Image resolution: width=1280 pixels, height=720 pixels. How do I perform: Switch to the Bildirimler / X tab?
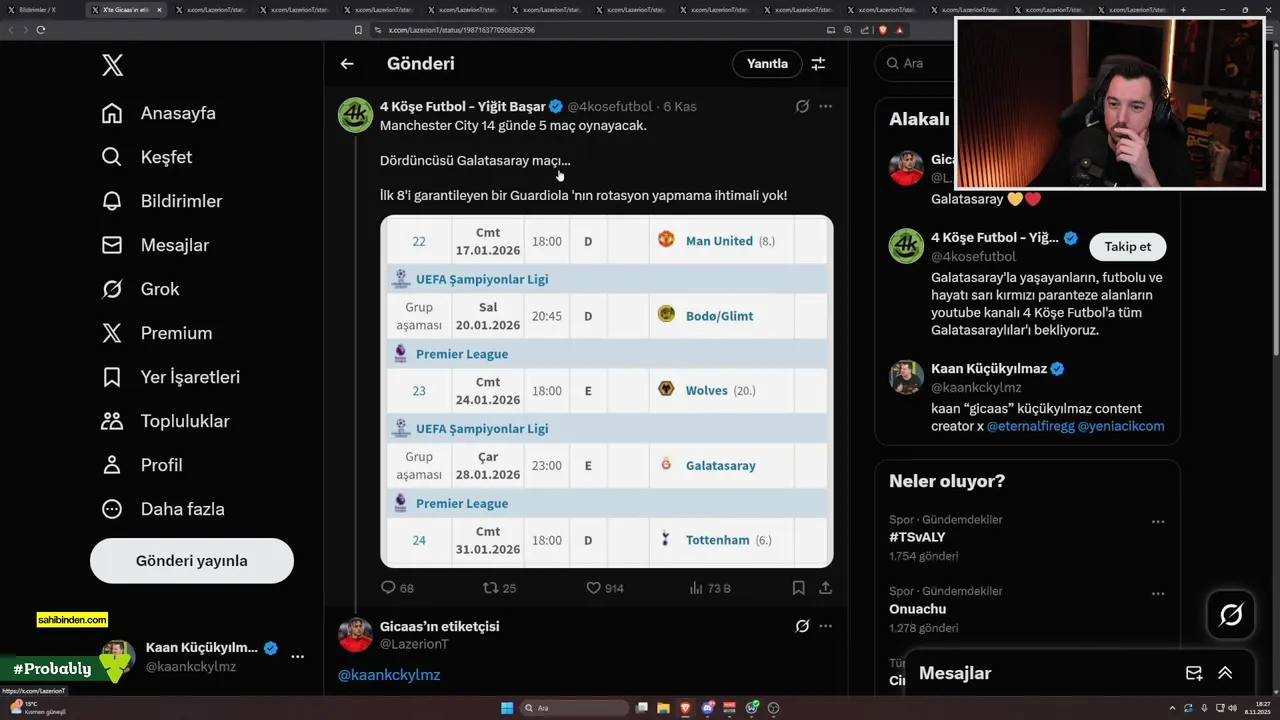41,9
